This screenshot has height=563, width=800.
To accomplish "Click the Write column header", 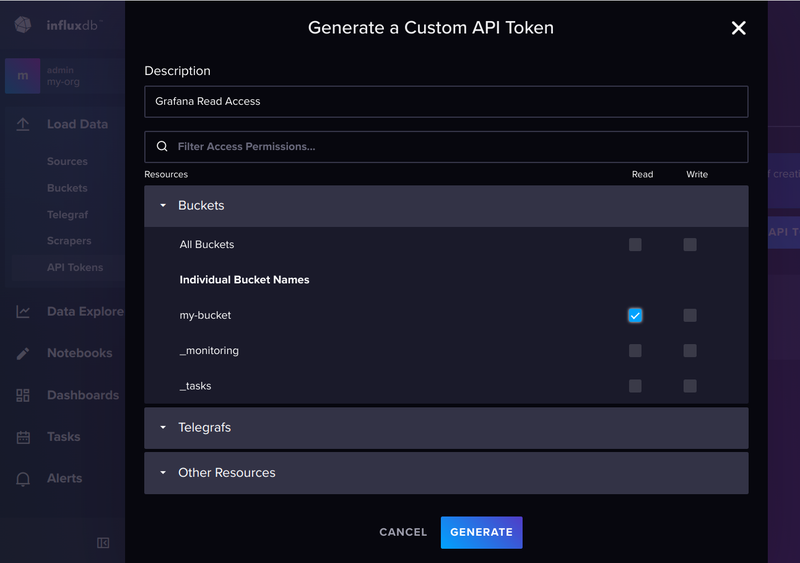I will pos(697,175).
